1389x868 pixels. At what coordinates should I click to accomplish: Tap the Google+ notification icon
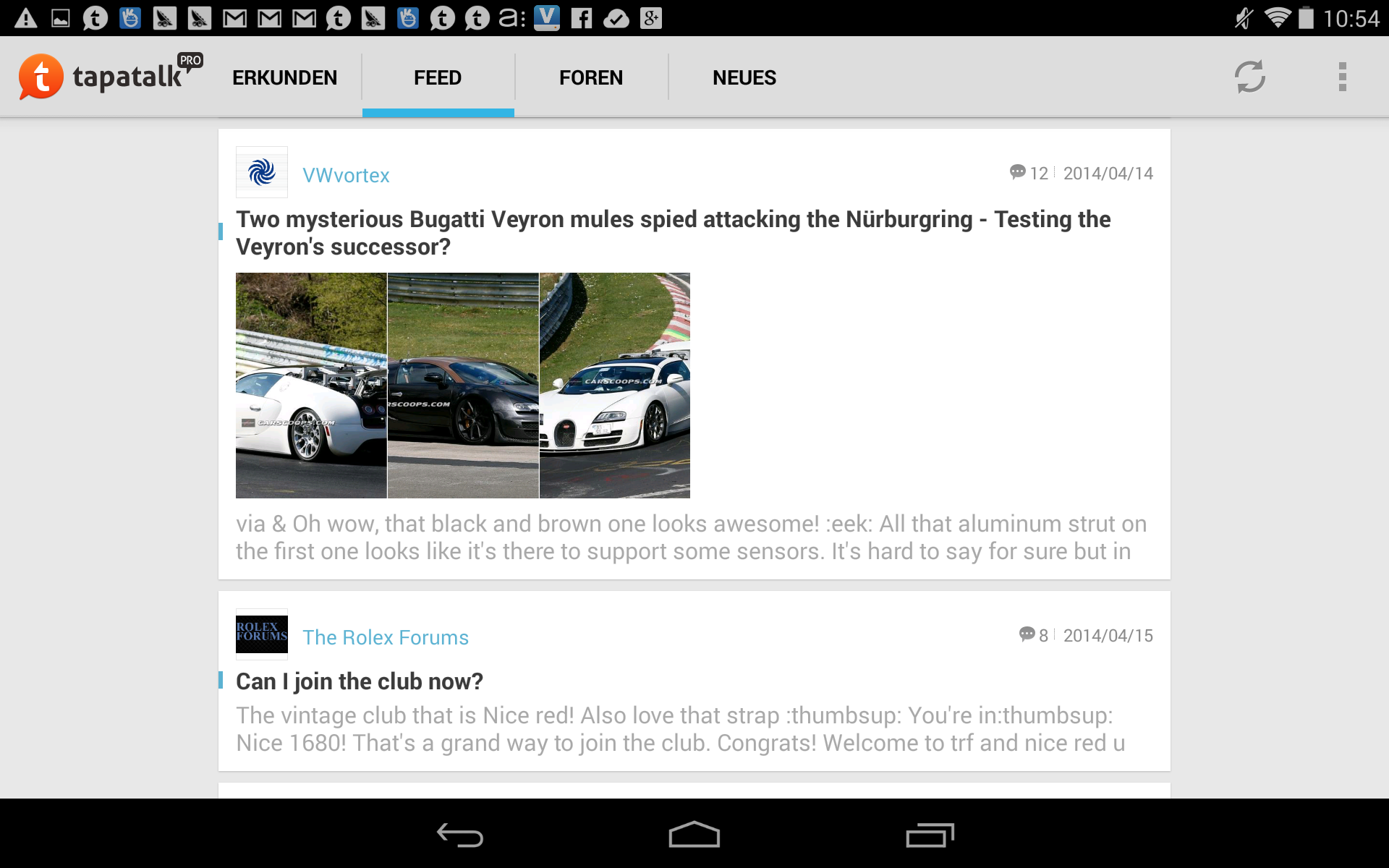coord(651,18)
